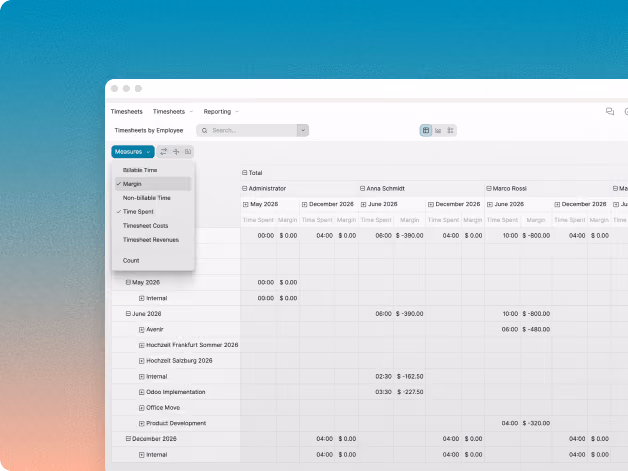Click the $ -227.50 Odoo margin cell
Image resolution: width=628 pixels, height=471 pixels.
410,392
